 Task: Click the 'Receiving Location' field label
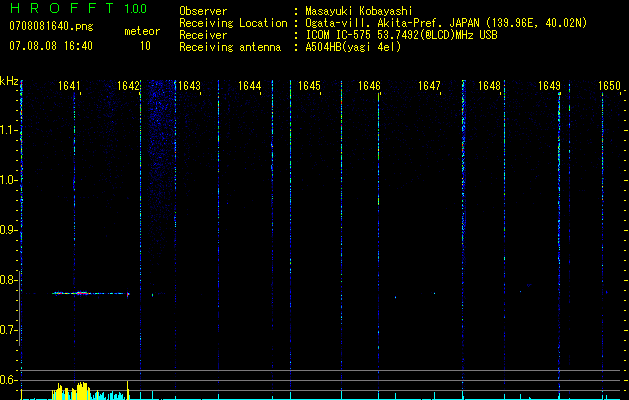coord(233,23)
